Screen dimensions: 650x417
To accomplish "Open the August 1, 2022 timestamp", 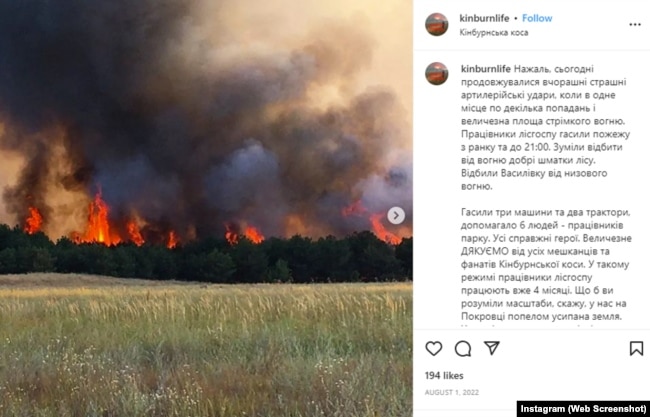I will [x=452, y=392].
